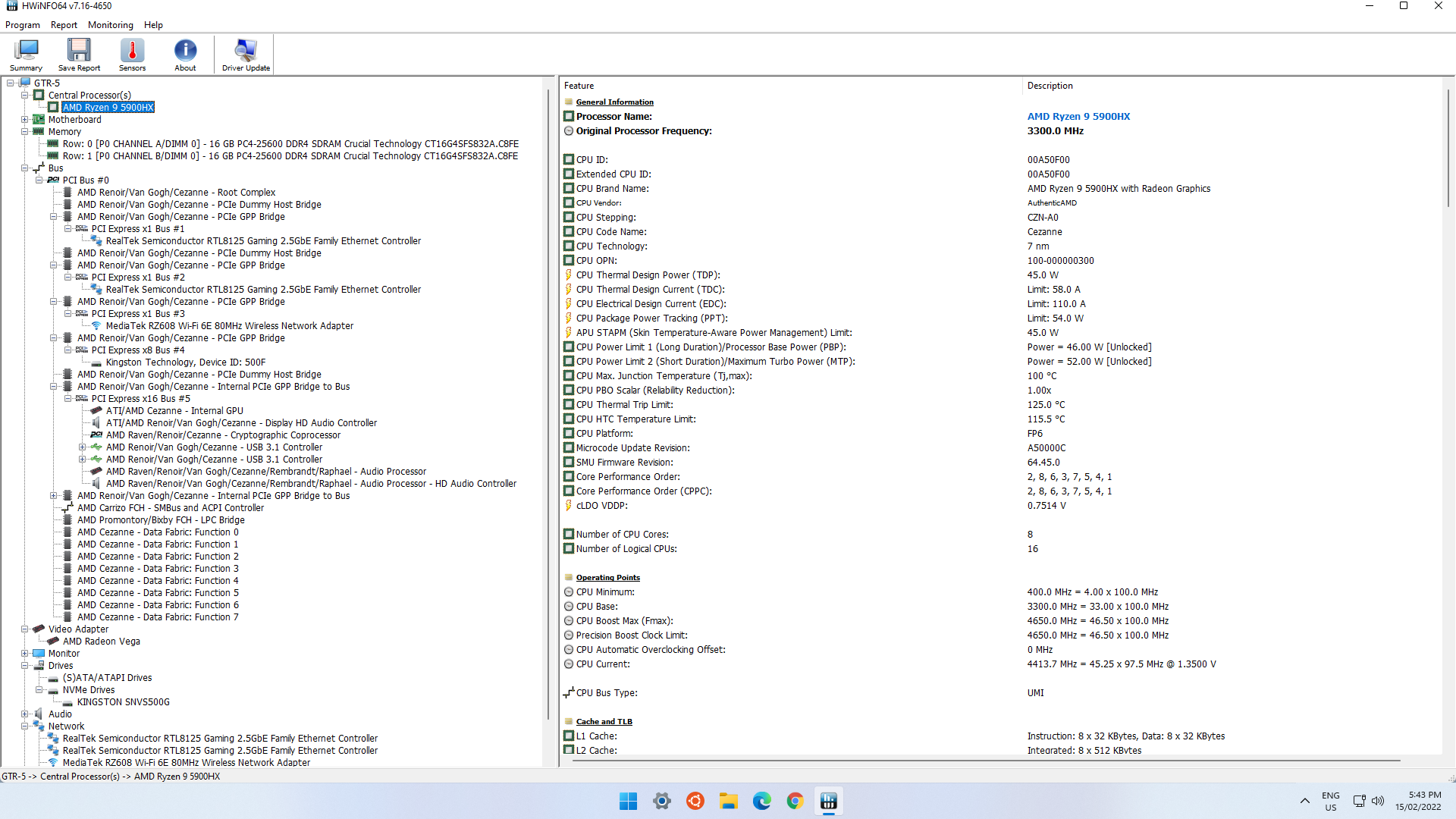This screenshot has width=1456, height=819.
Task: Select ATI/AMD Cezanne - Internal GPU entry
Action: [174, 411]
